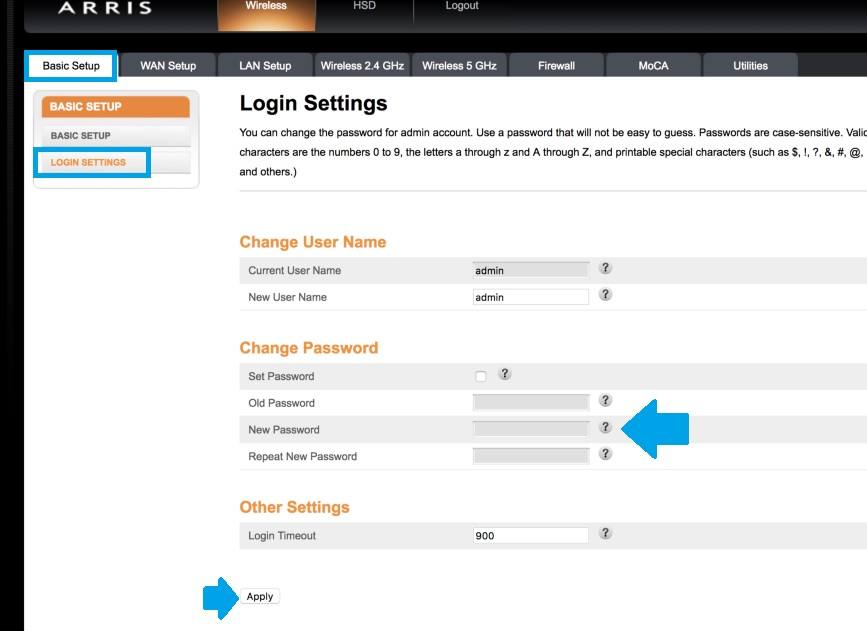Focus the Login Timeout input field

[x=531, y=536]
